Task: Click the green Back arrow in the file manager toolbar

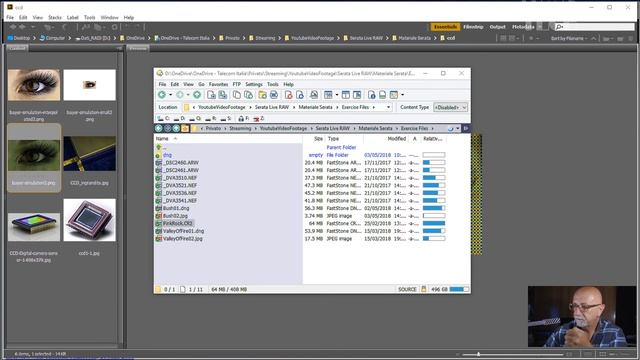Action: tap(162, 95)
